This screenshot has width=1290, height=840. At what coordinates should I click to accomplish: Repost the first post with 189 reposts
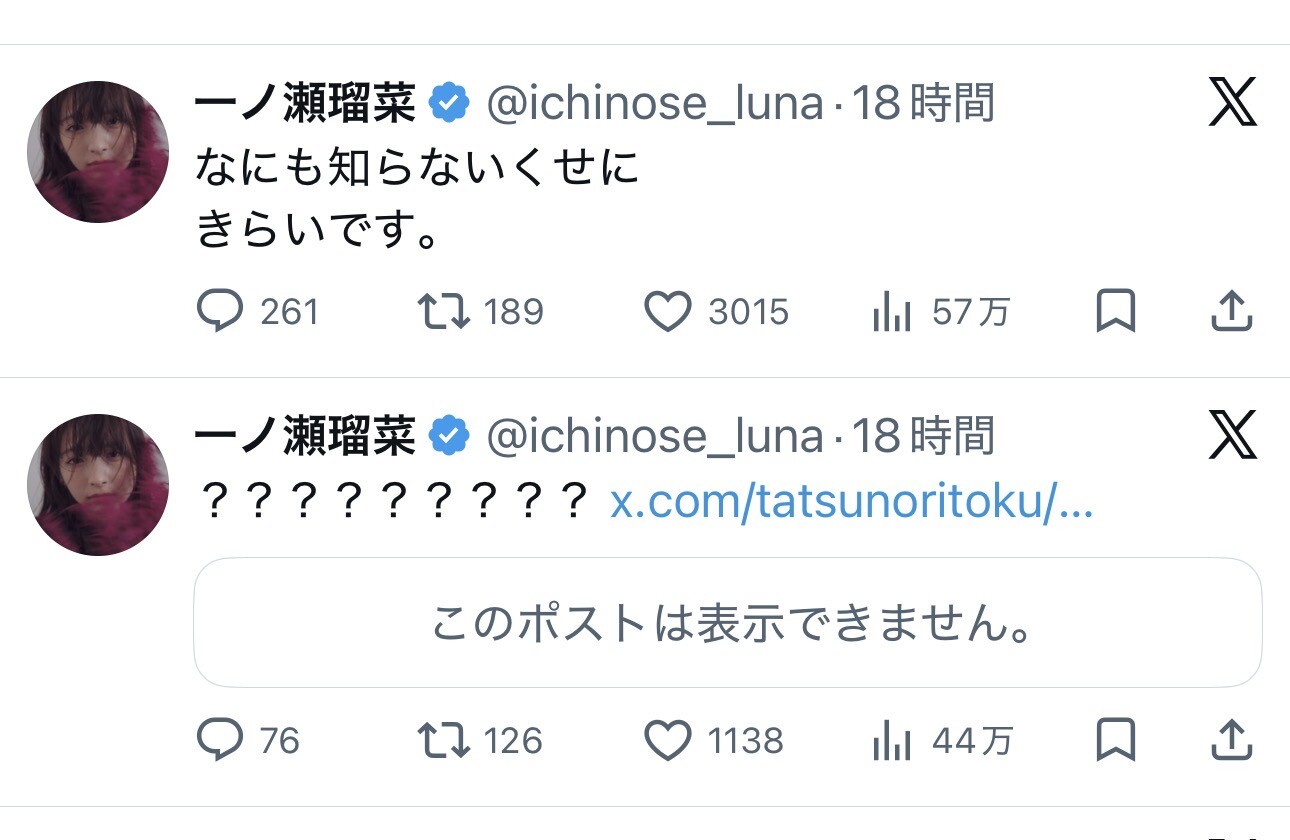tap(443, 313)
